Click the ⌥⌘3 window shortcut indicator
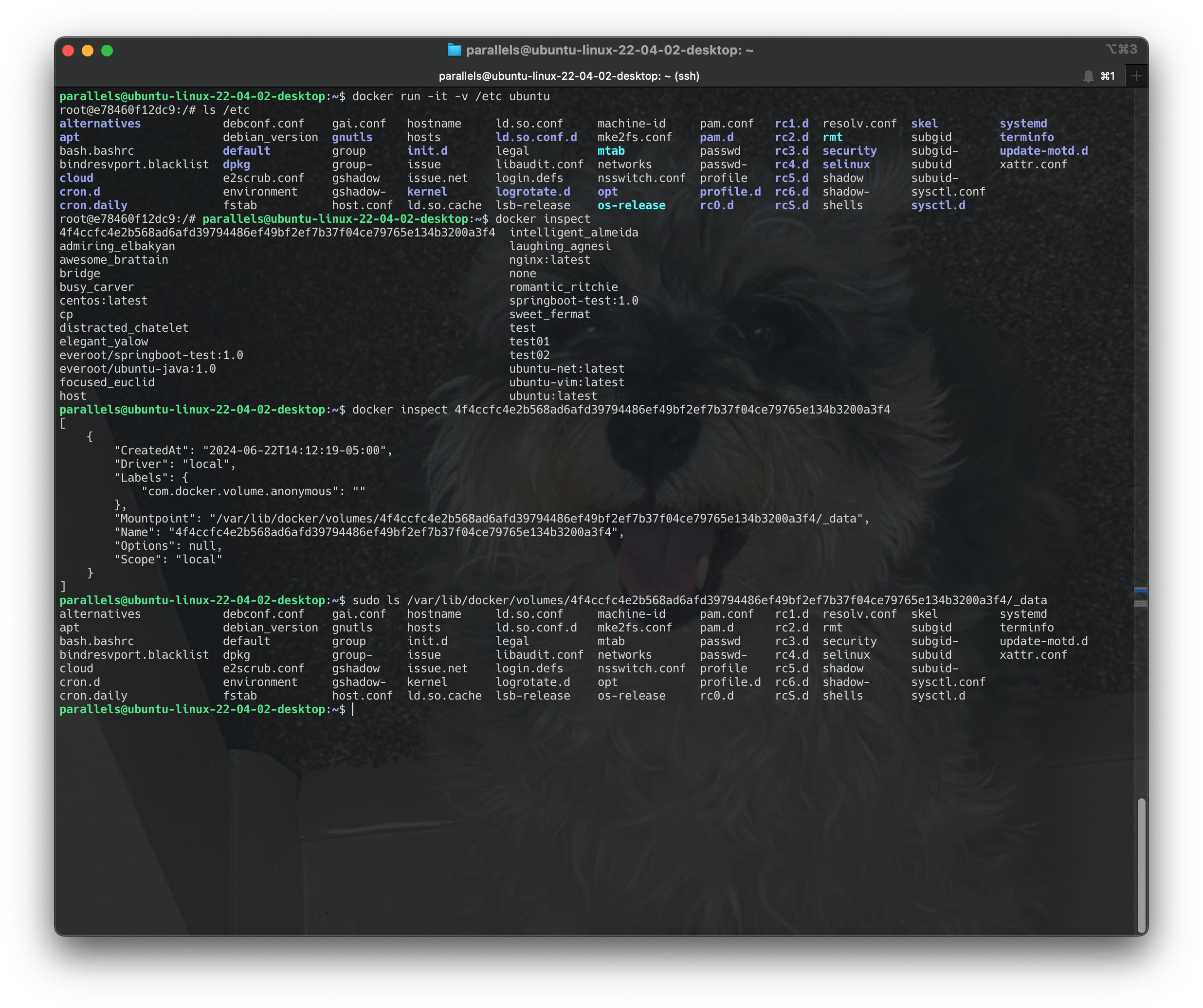This screenshot has width=1203, height=1008. pos(1121,49)
